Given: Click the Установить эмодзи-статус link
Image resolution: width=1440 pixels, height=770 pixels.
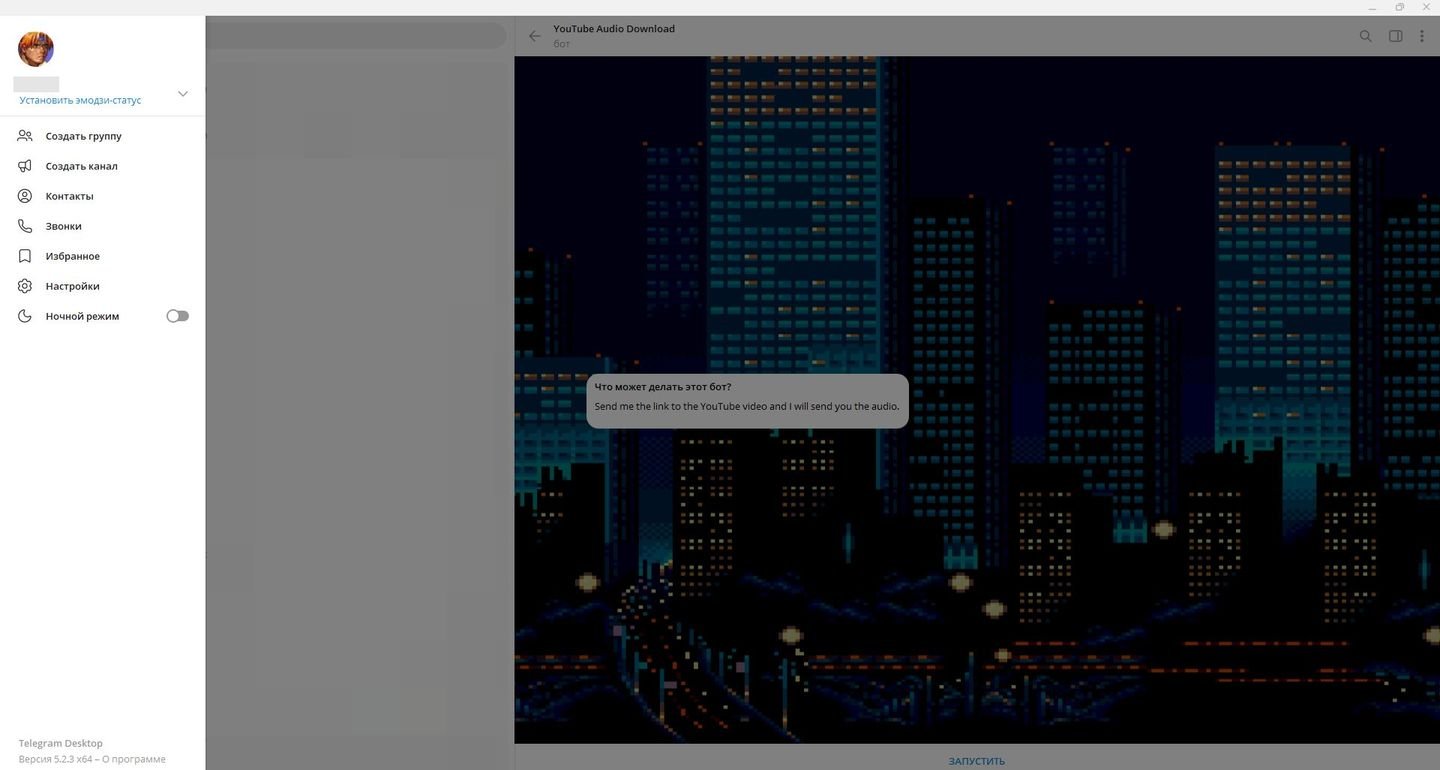Looking at the screenshot, I should pos(80,100).
